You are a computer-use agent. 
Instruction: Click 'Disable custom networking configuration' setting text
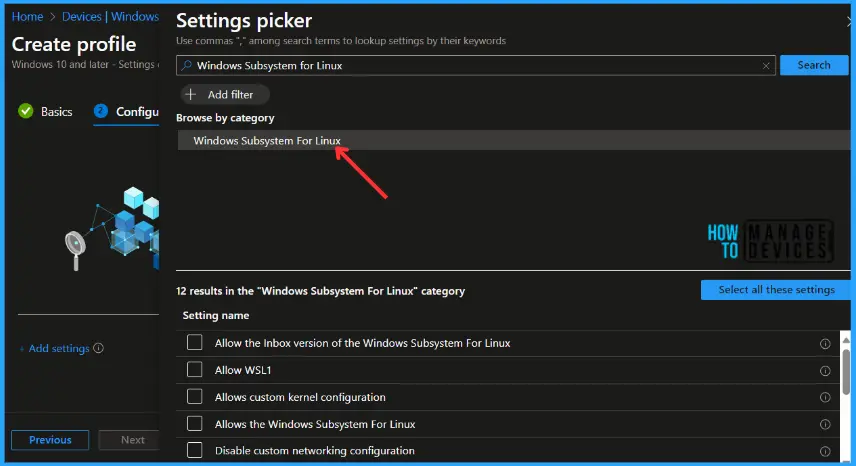click(314, 451)
